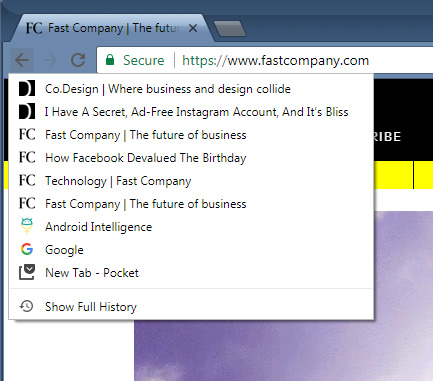Click the browser back arrow button
433x381 pixels.
click(22, 60)
